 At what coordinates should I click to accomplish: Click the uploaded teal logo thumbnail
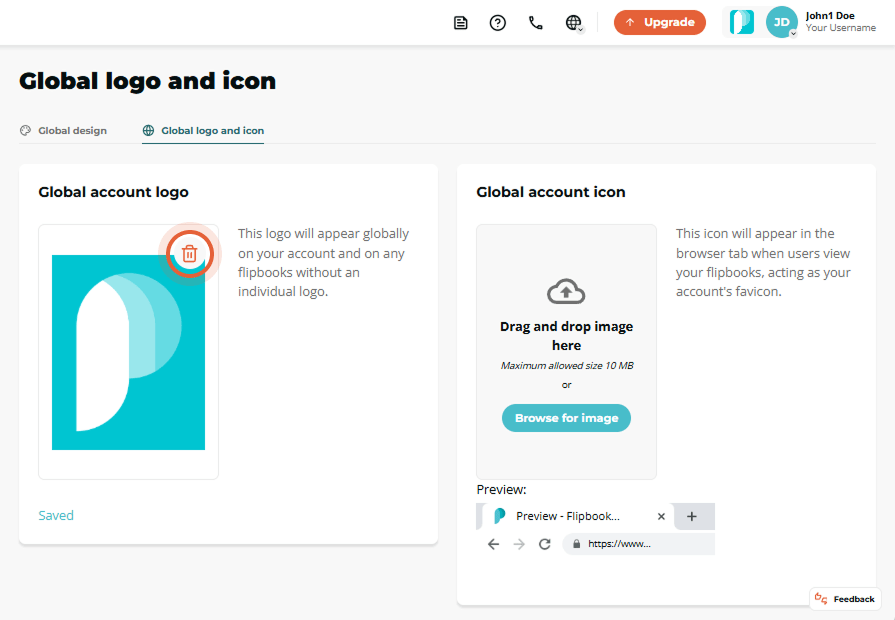(128, 352)
